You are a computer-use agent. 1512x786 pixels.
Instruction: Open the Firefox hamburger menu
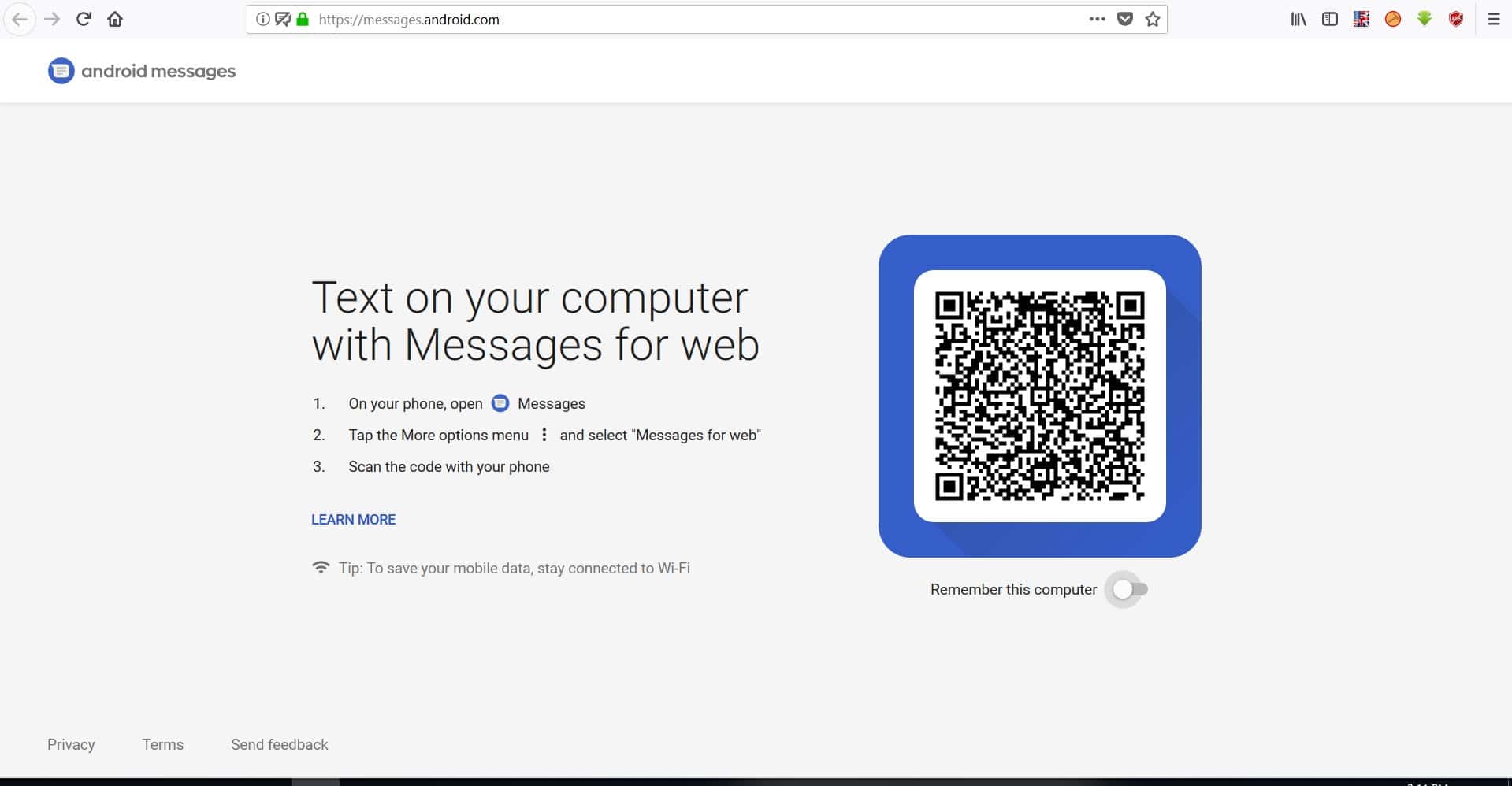click(1493, 20)
